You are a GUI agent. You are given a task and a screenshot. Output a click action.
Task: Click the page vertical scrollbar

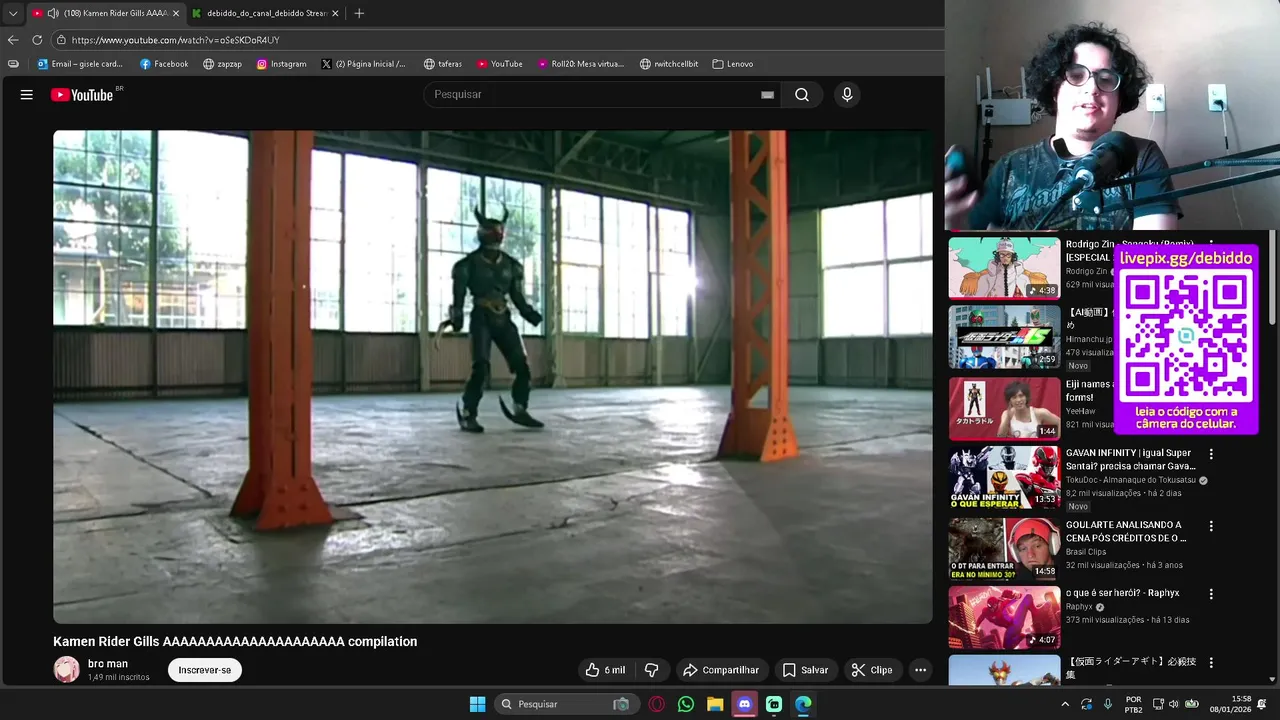[1272, 280]
